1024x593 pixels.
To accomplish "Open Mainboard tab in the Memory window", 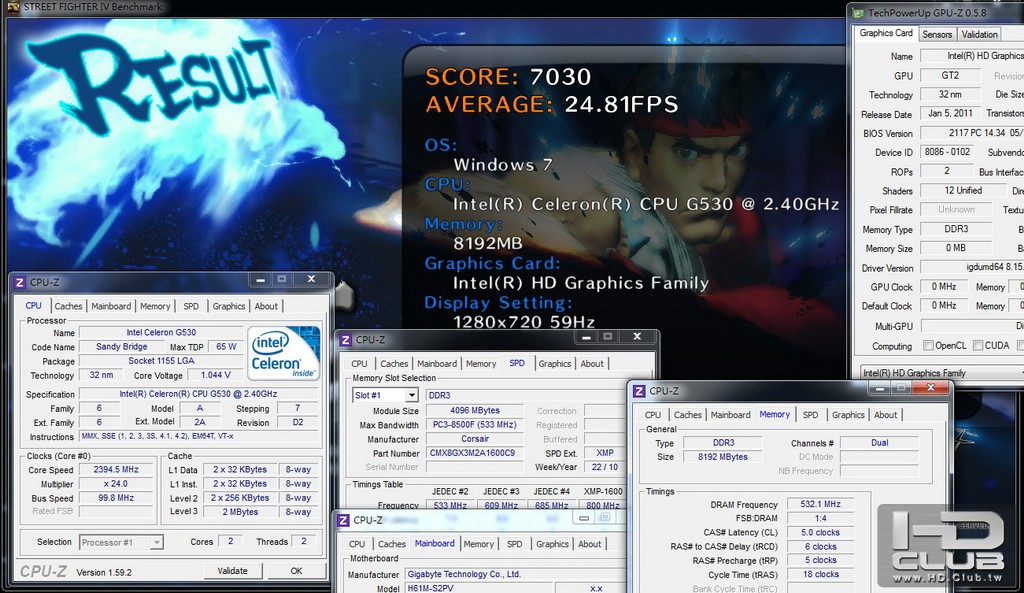I will click(x=730, y=415).
